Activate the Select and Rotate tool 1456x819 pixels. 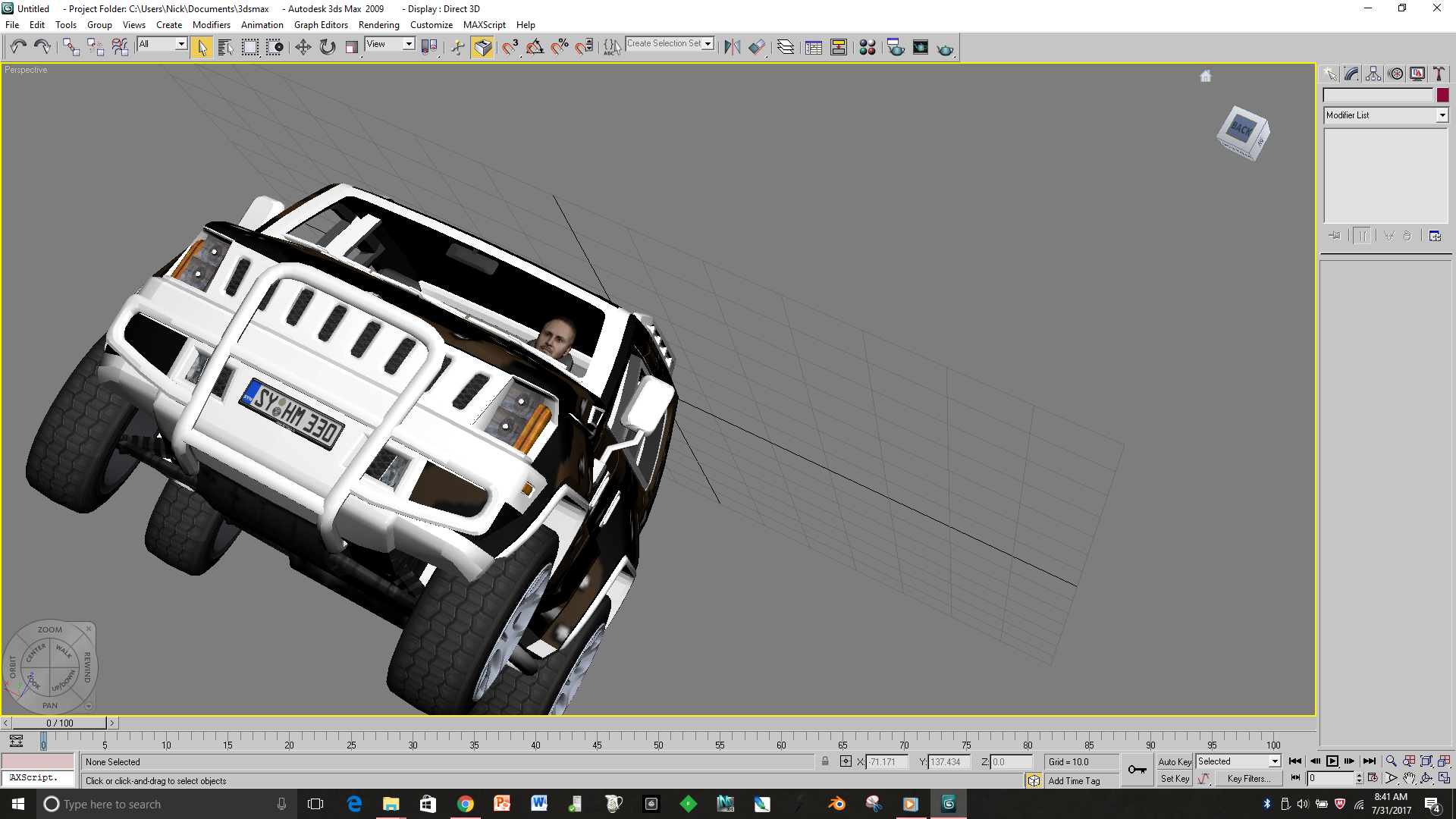328,48
